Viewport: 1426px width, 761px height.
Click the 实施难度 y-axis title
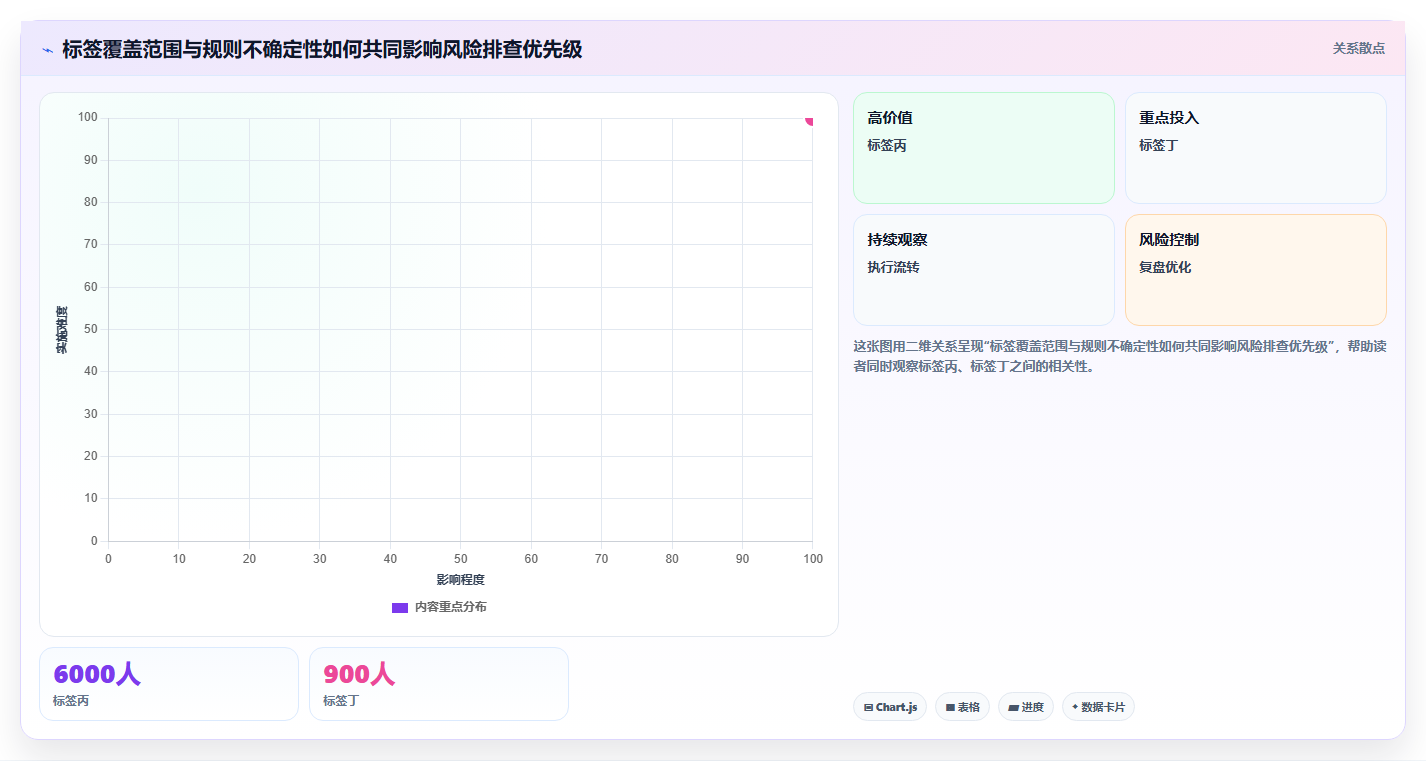pos(62,330)
